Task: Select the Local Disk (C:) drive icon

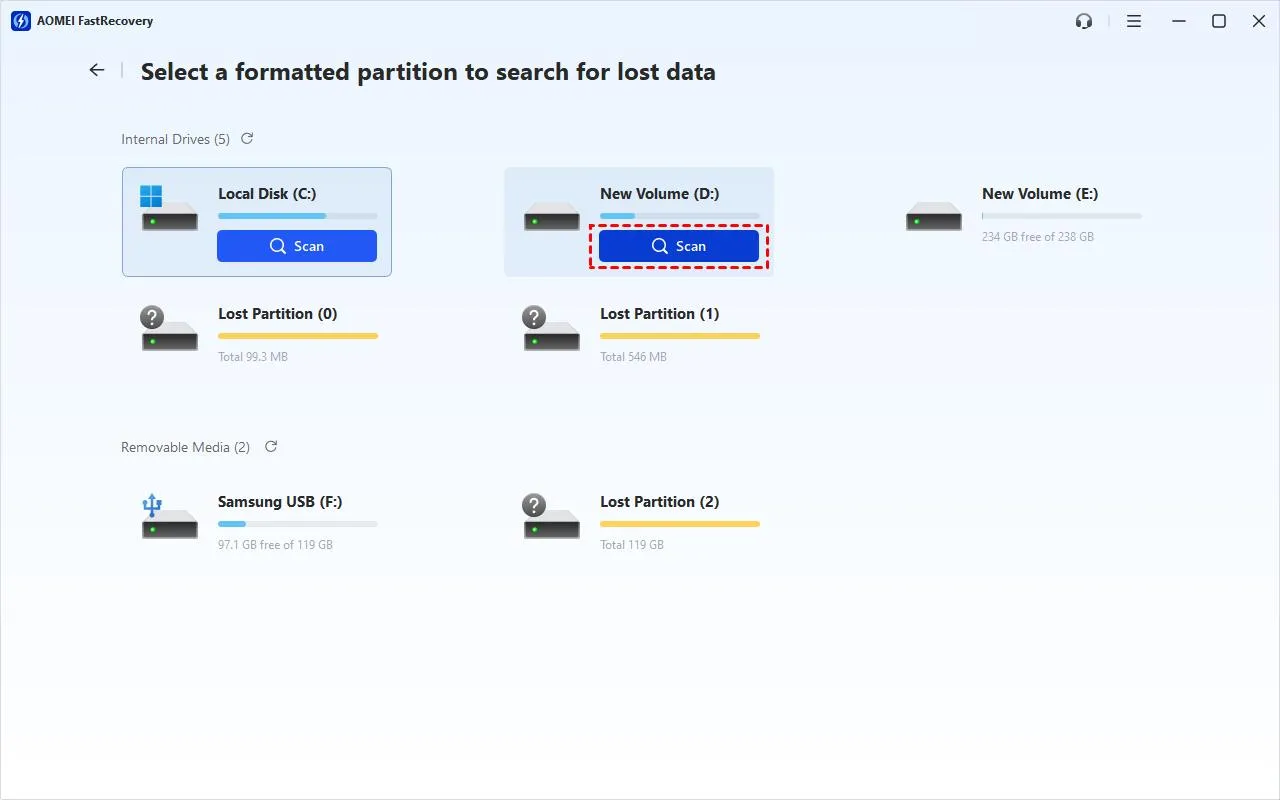Action: [169, 208]
